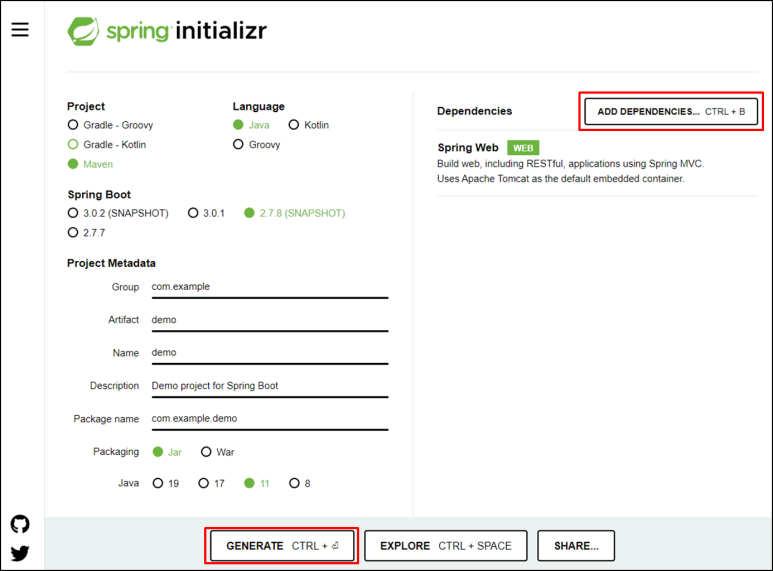Select the Spring Web dependency entry
Viewport: 773px width, 571px height.
pos(597,163)
